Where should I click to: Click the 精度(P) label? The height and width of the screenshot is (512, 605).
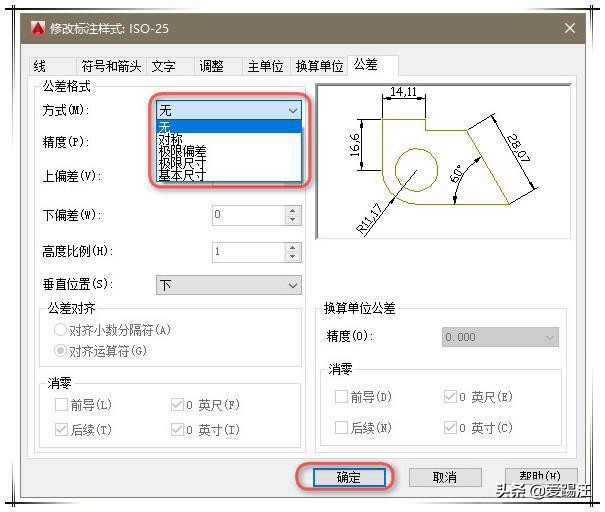click(x=66, y=142)
